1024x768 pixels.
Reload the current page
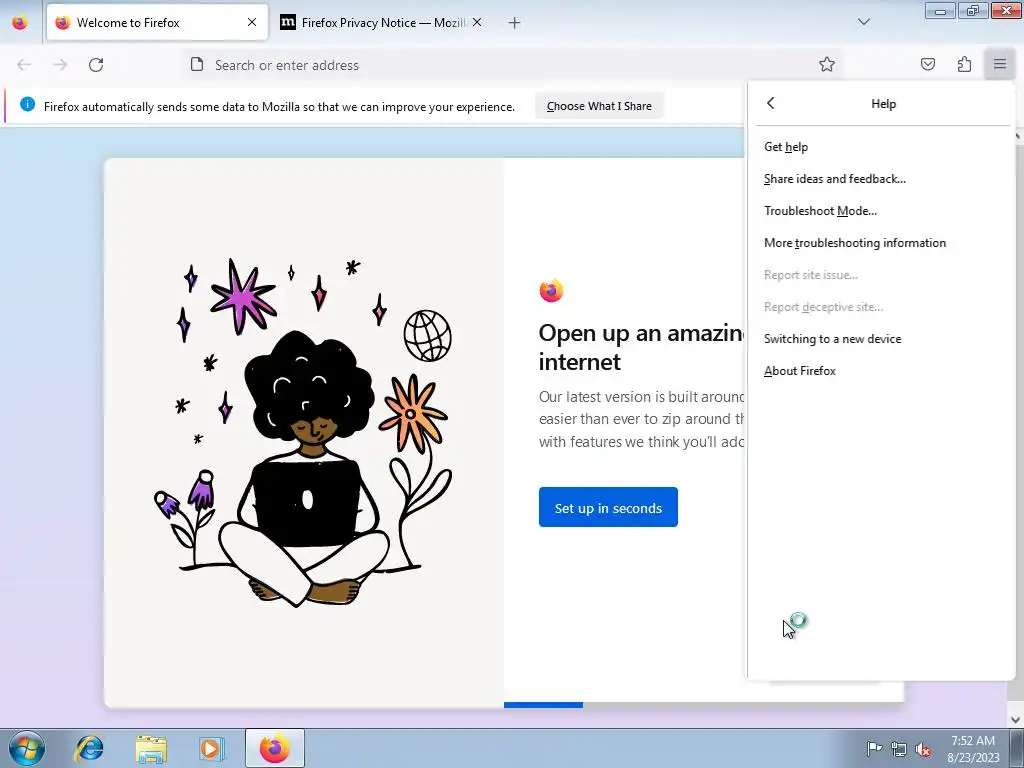click(x=96, y=65)
